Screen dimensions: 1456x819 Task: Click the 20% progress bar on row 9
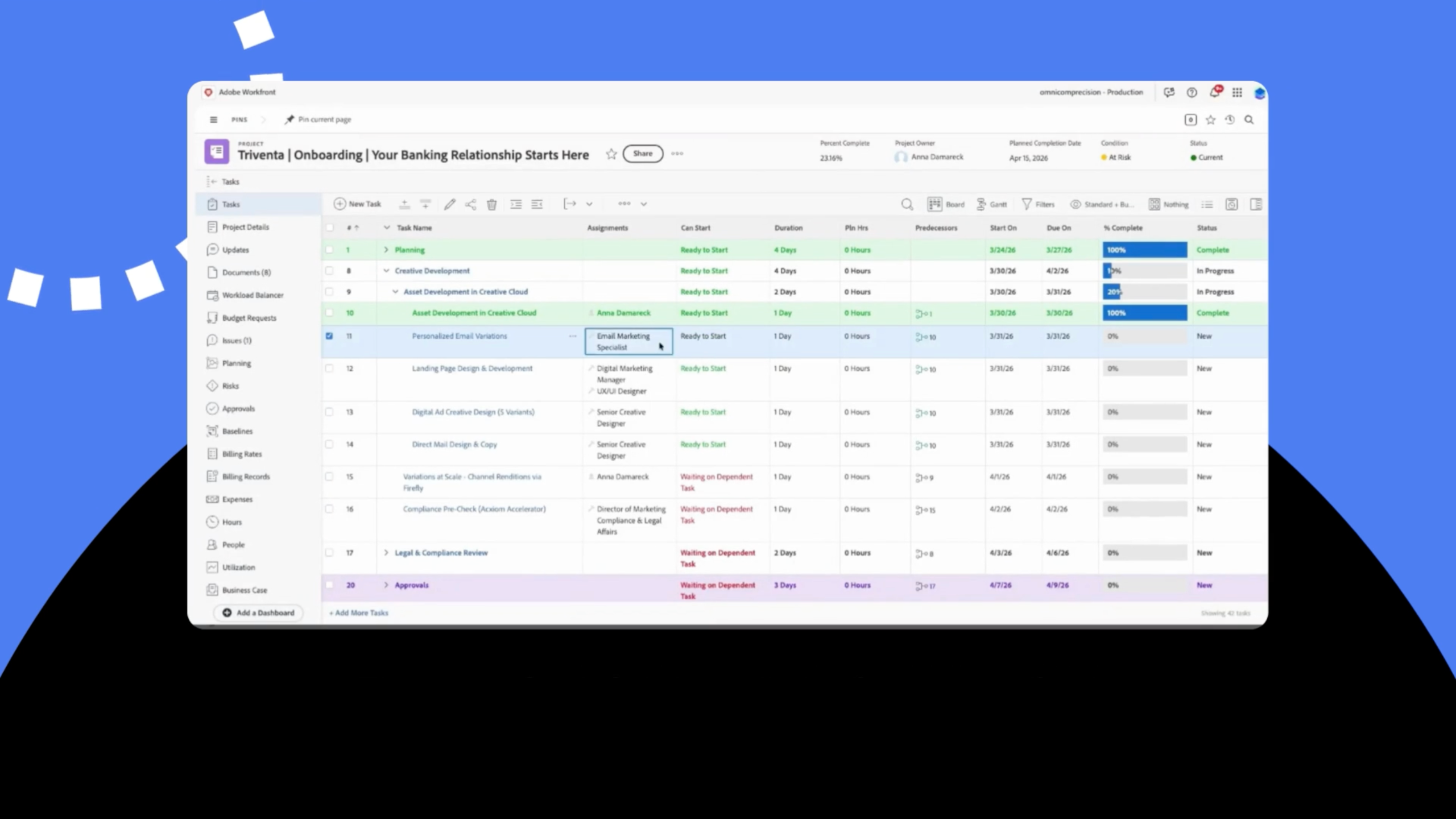[x=1144, y=292]
